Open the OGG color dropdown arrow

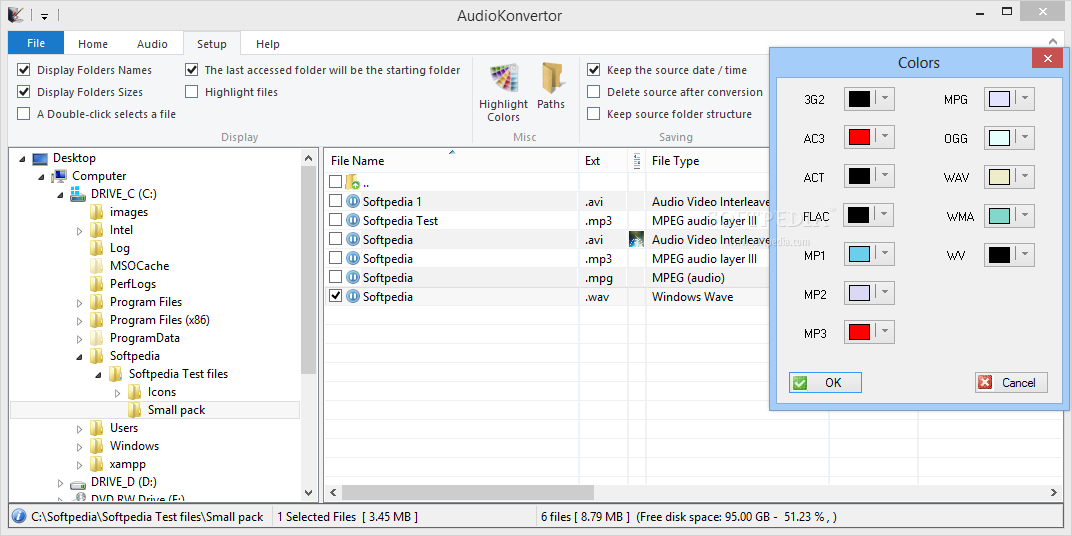tap(1026, 137)
